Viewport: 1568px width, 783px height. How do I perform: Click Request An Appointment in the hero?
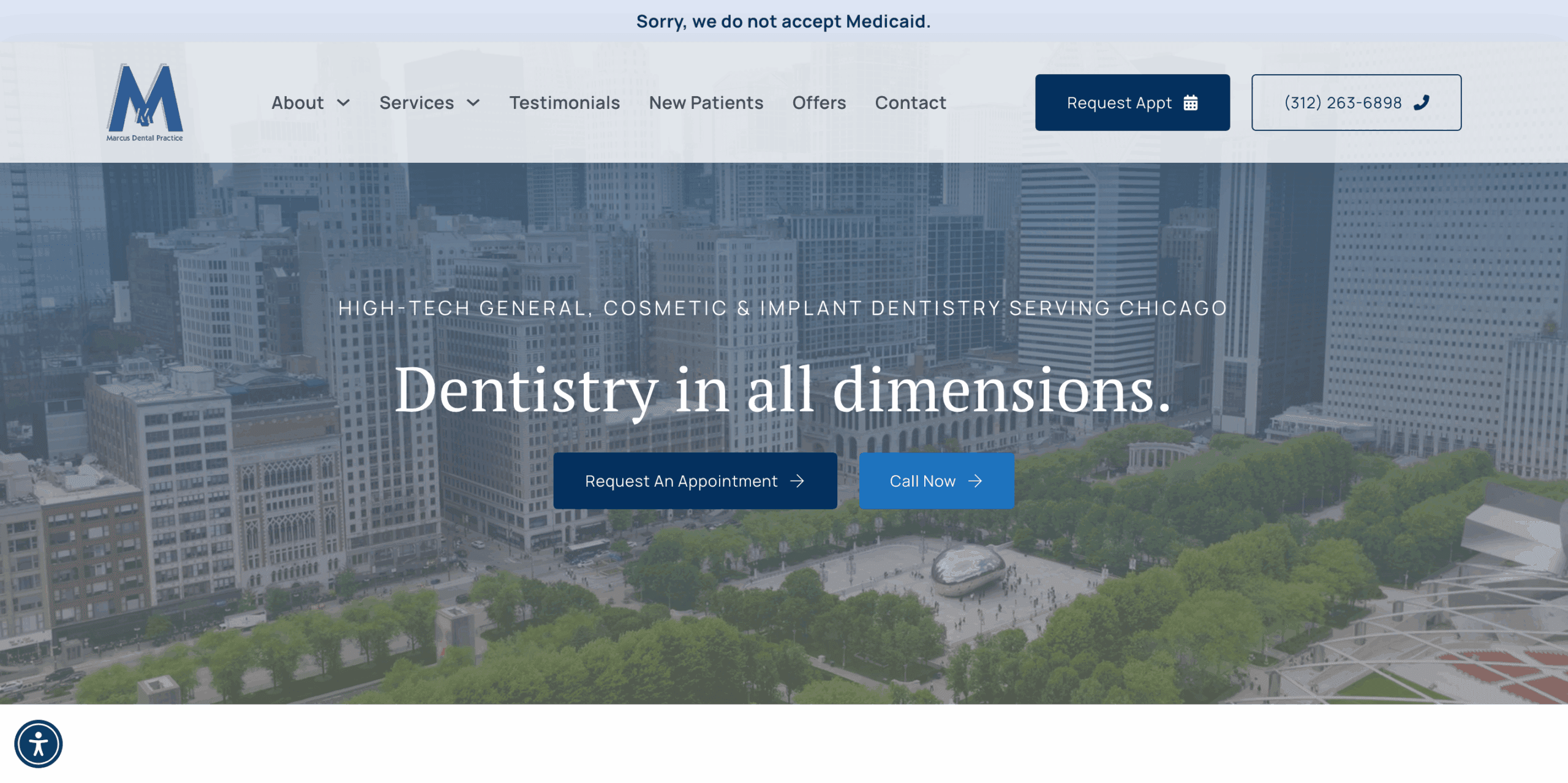point(695,481)
